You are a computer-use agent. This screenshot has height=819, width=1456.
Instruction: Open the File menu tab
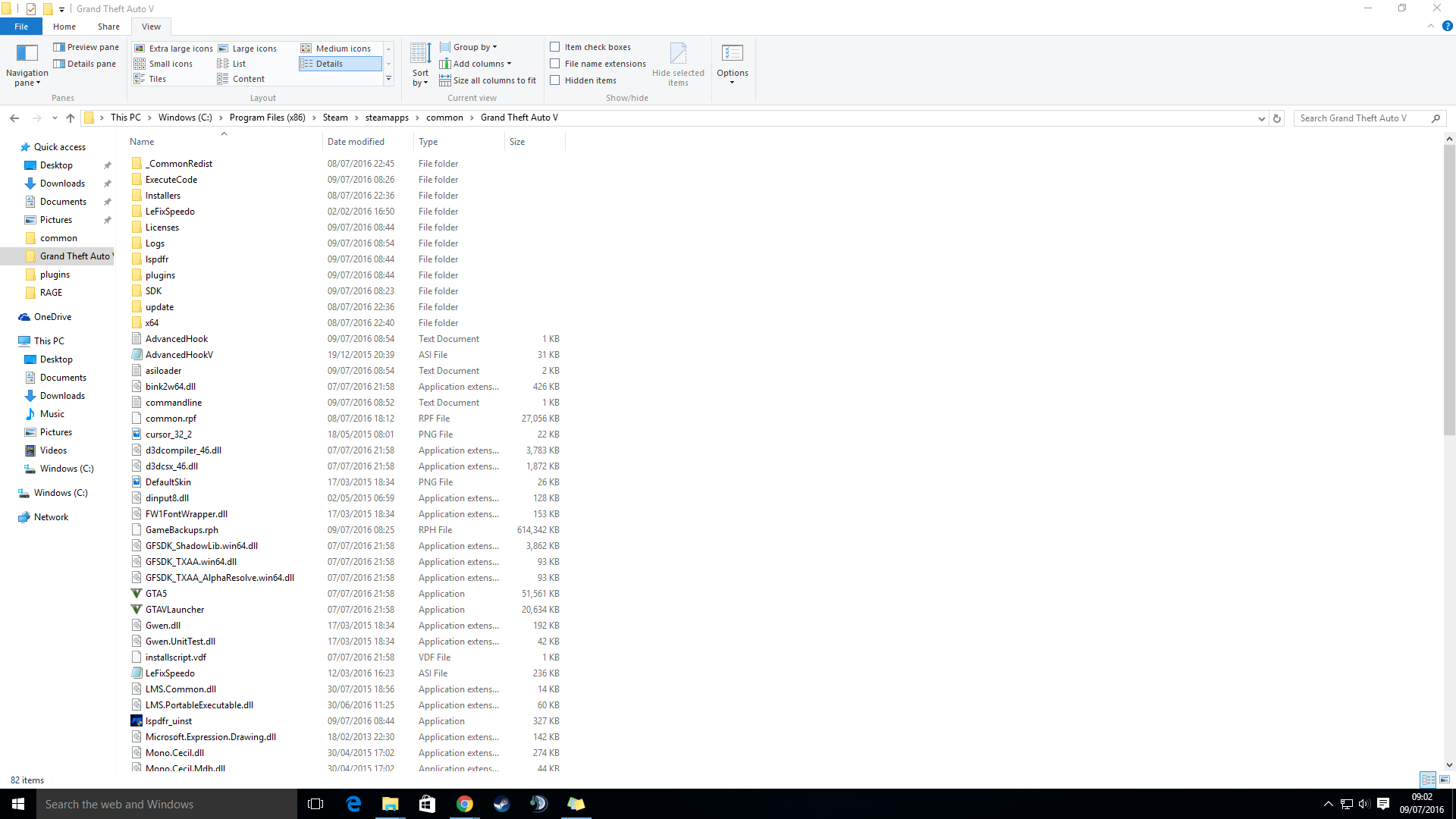21,27
